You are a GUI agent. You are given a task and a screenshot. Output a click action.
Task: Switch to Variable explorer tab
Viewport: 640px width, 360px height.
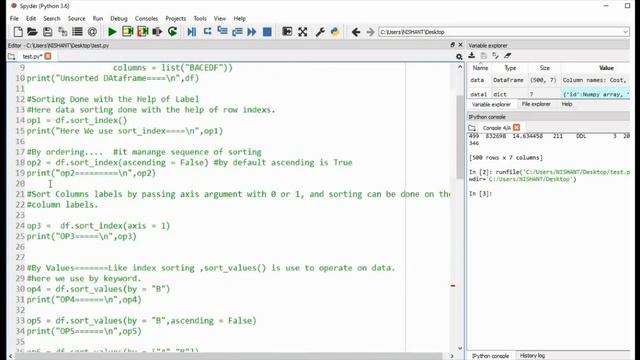click(x=491, y=104)
